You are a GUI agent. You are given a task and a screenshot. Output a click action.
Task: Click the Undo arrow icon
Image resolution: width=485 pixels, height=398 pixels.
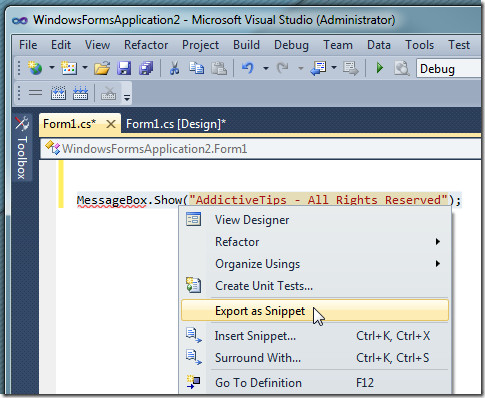(x=248, y=68)
